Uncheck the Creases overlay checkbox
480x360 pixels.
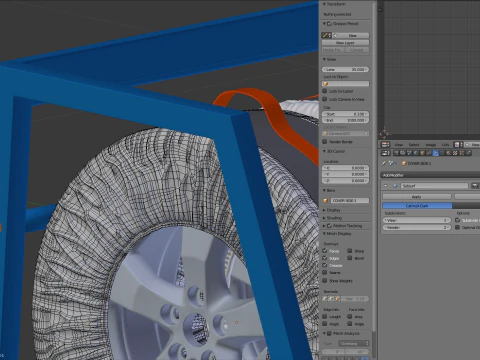pyautogui.click(x=325, y=265)
